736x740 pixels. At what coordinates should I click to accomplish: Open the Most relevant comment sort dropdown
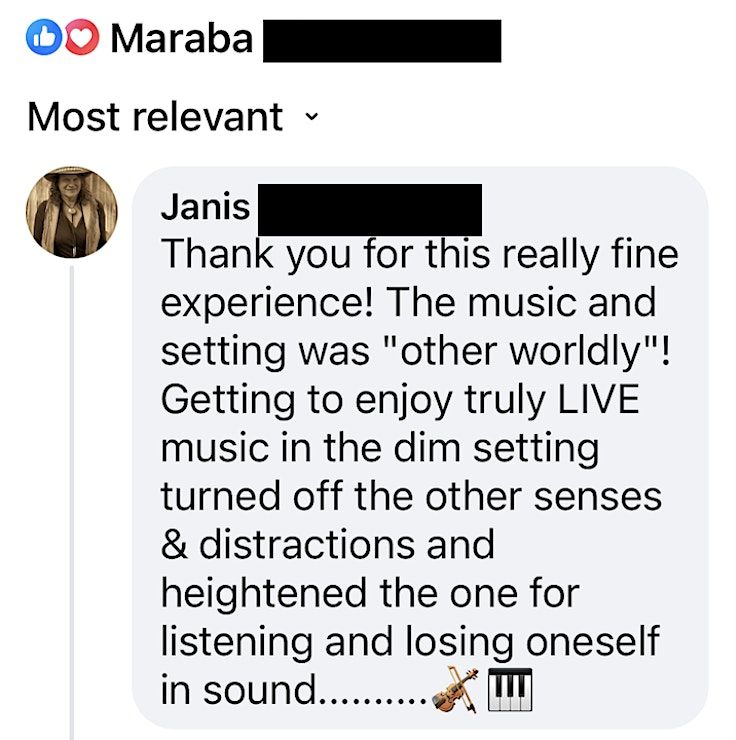[173, 117]
